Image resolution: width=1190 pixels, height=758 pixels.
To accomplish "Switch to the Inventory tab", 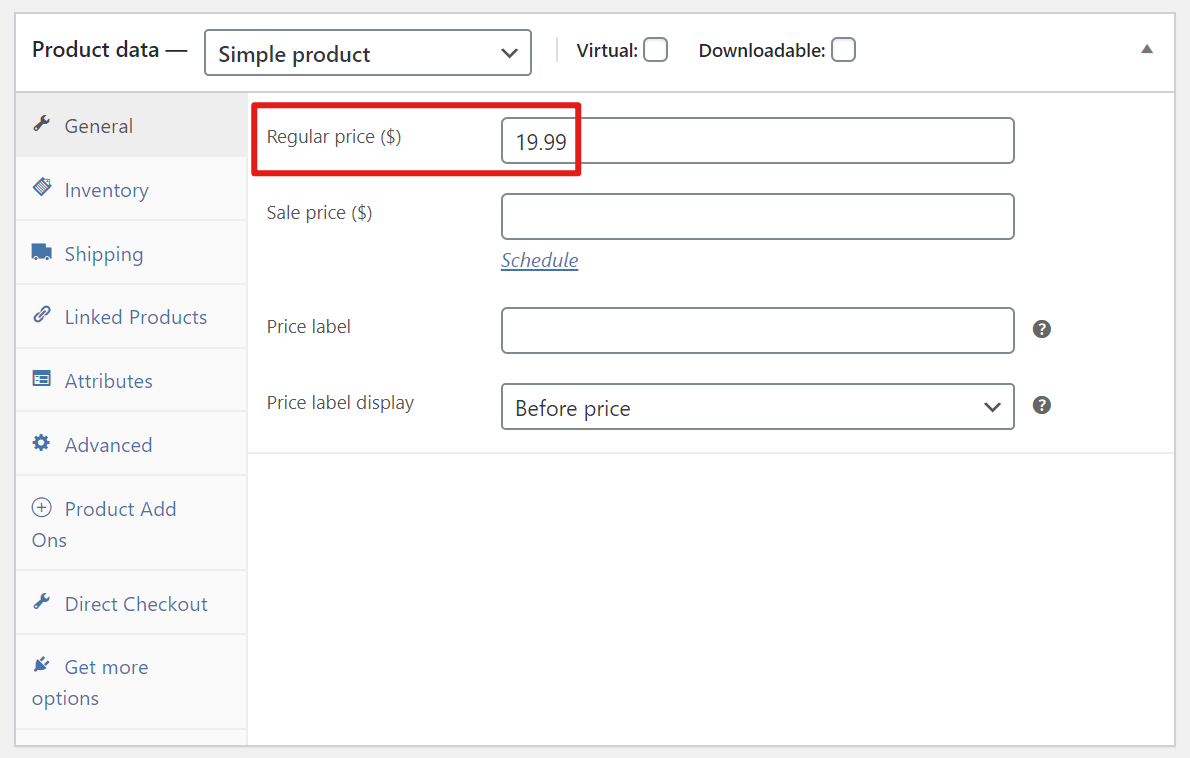I will 131,189.
